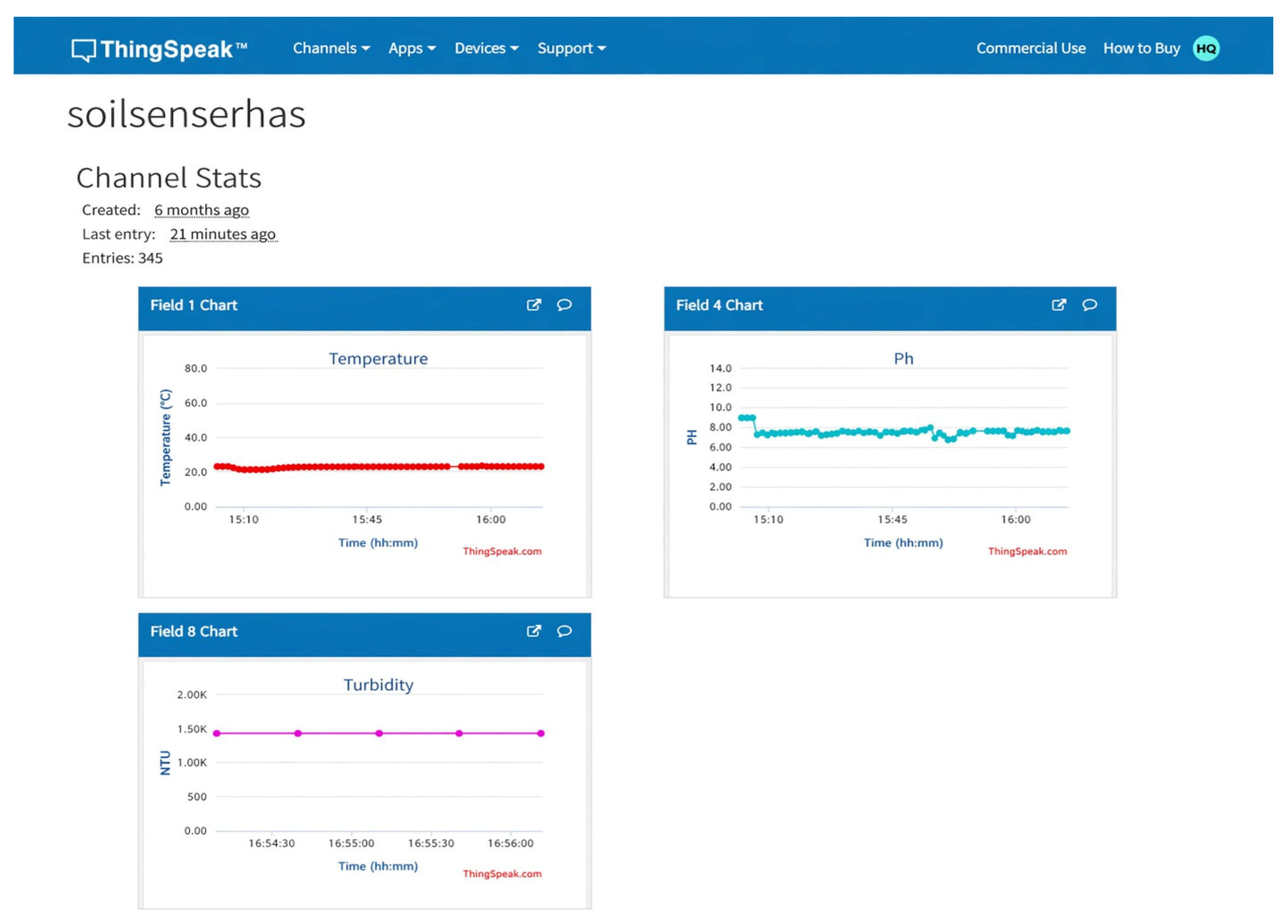Open the HQ user avatar
Screen dimensions: 1288x924
tap(1206, 48)
